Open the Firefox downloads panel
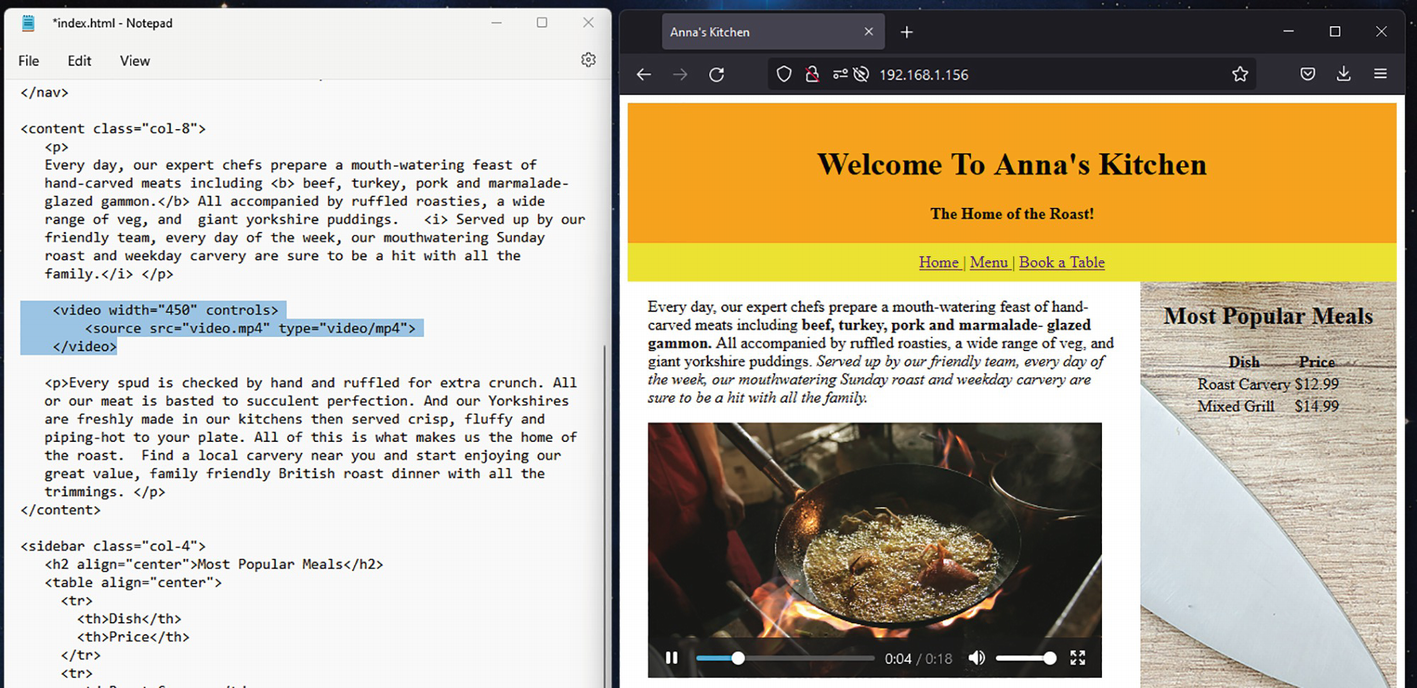 1343,75
